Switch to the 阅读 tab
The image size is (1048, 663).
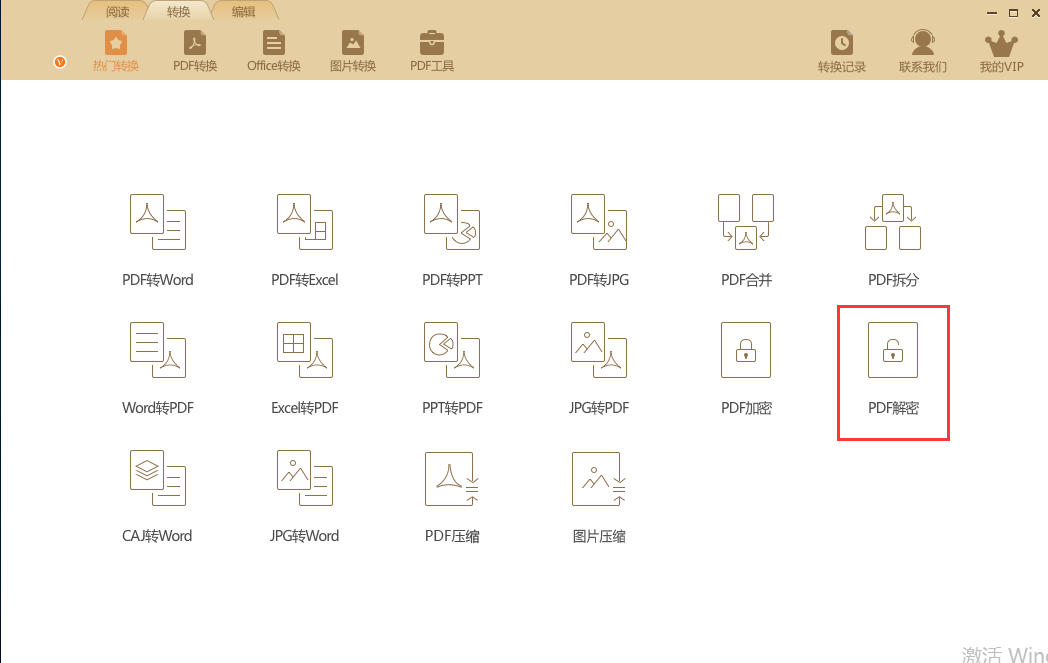[118, 12]
